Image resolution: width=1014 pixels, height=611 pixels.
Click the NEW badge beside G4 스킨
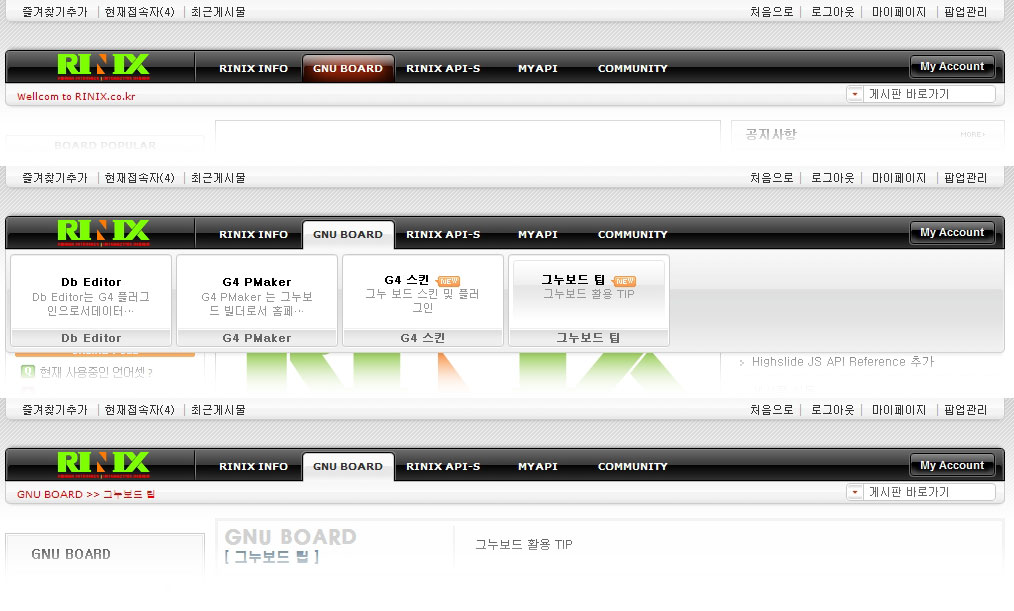(x=449, y=281)
